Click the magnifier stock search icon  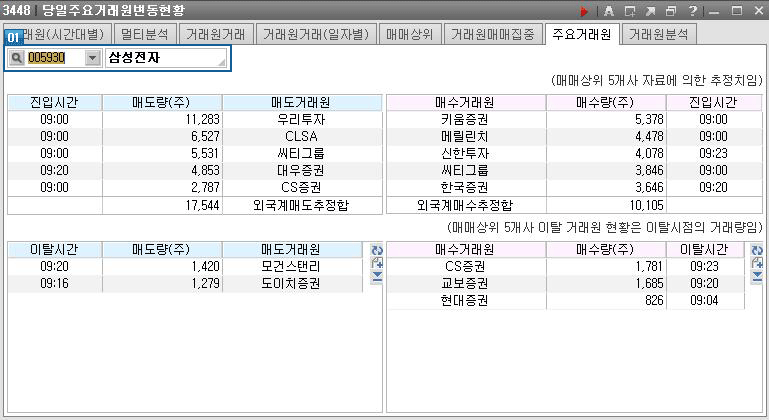click(x=16, y=58)
